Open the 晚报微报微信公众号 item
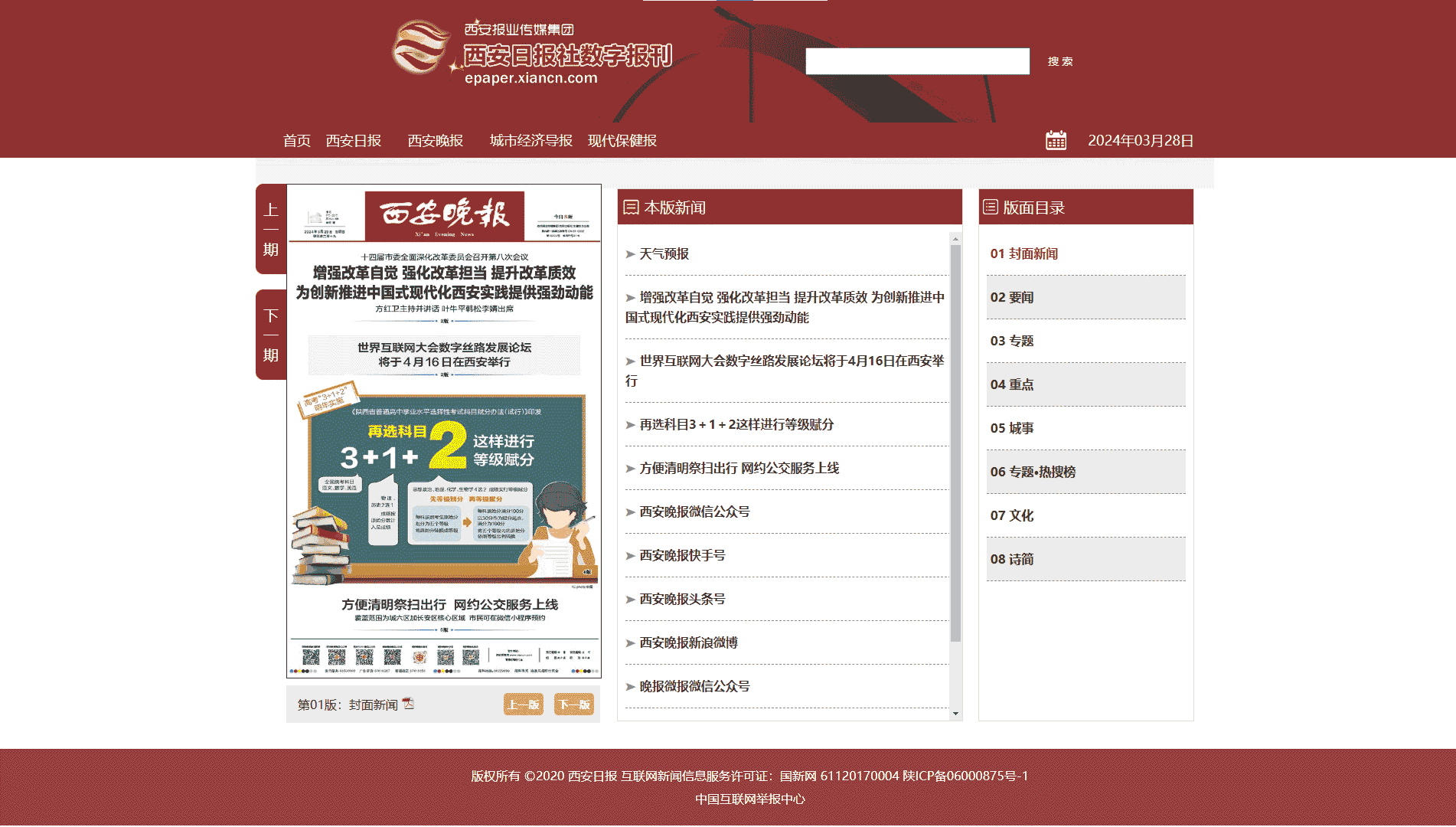 coord(694,687)
